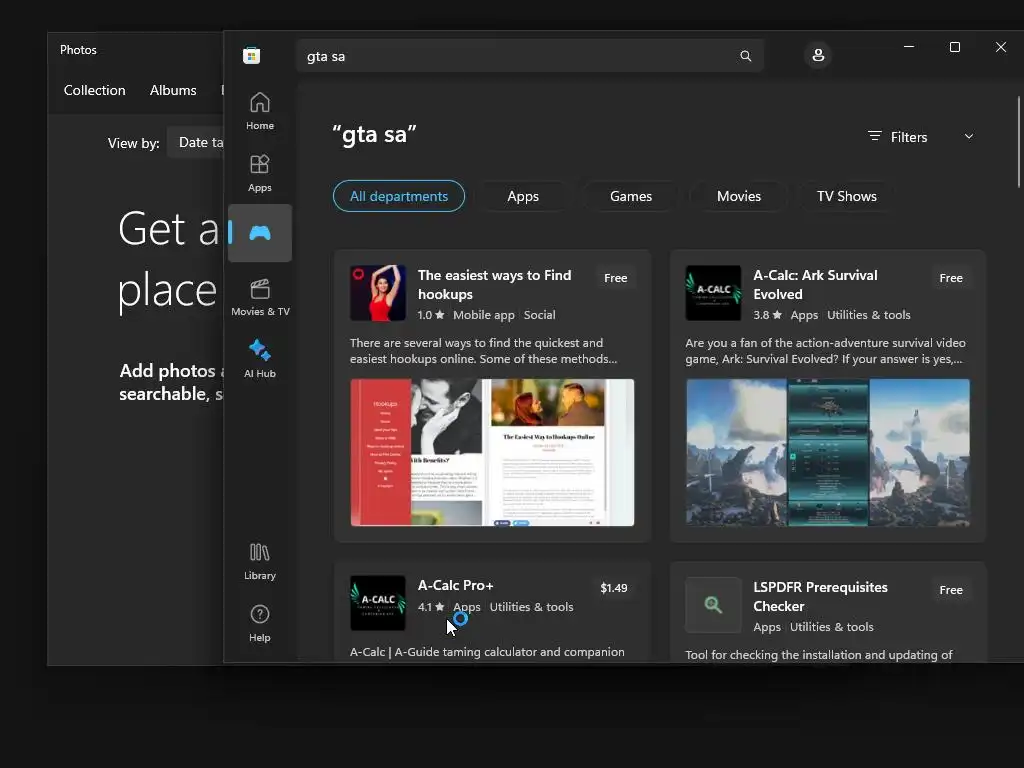The height and width of the screenshot is (768, 1024).
Task: Click the hookups app icon
Action: [377, 293]
